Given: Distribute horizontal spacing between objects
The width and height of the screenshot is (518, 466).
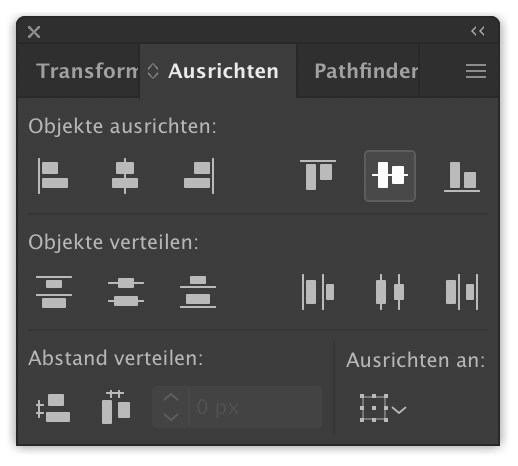Looking at the screenshot, I should pyautogui.click(x=116, y=407).
